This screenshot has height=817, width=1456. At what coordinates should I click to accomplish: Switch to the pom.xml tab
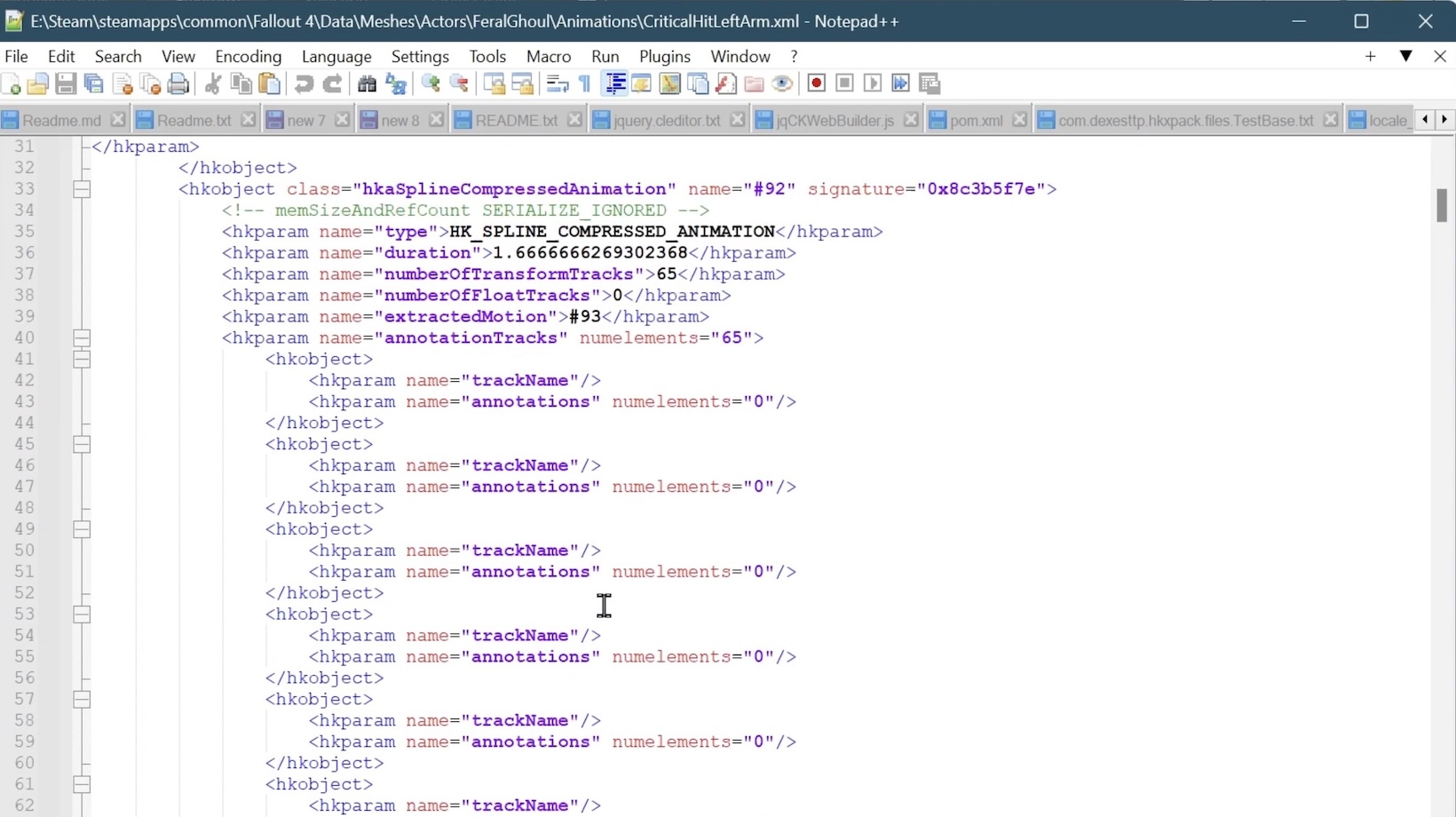coord(977,120)
